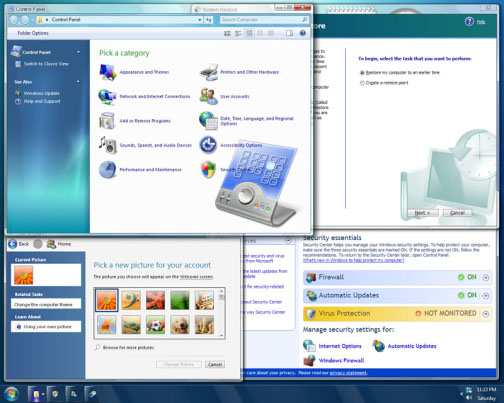Open Windows Update link in See Also
504x403 pixels.
42,93
